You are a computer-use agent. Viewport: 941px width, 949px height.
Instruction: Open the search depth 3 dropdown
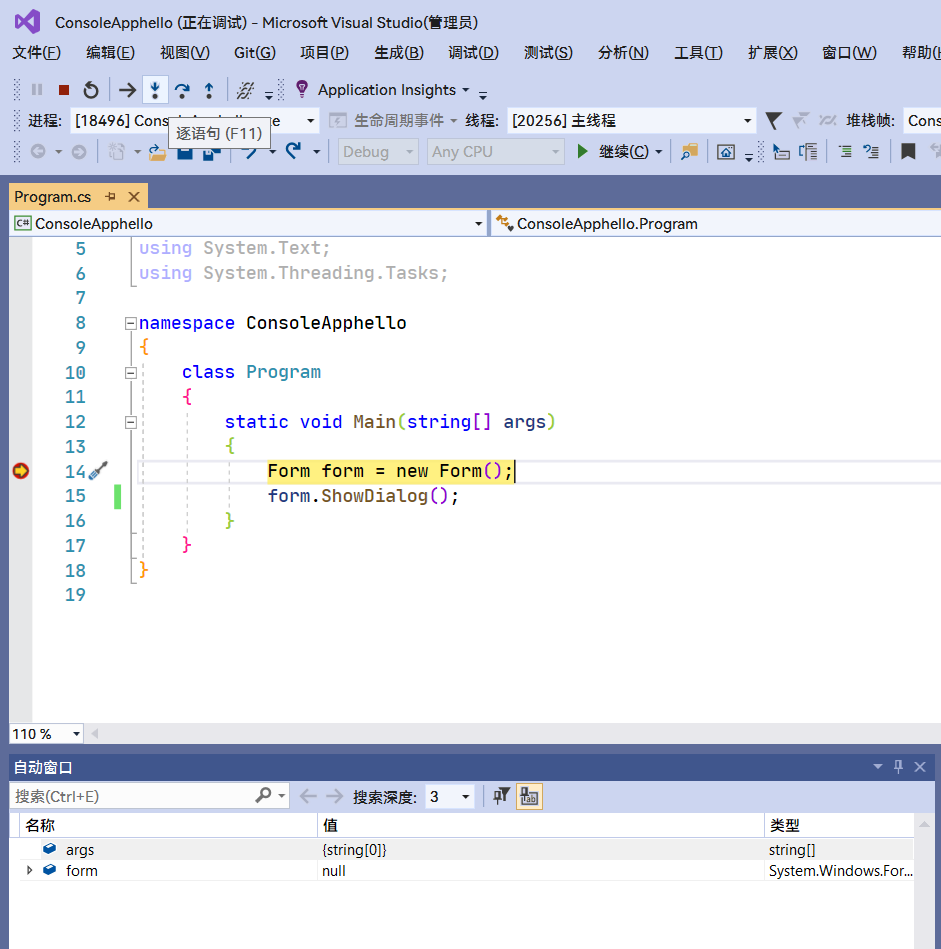pos(465,796)
